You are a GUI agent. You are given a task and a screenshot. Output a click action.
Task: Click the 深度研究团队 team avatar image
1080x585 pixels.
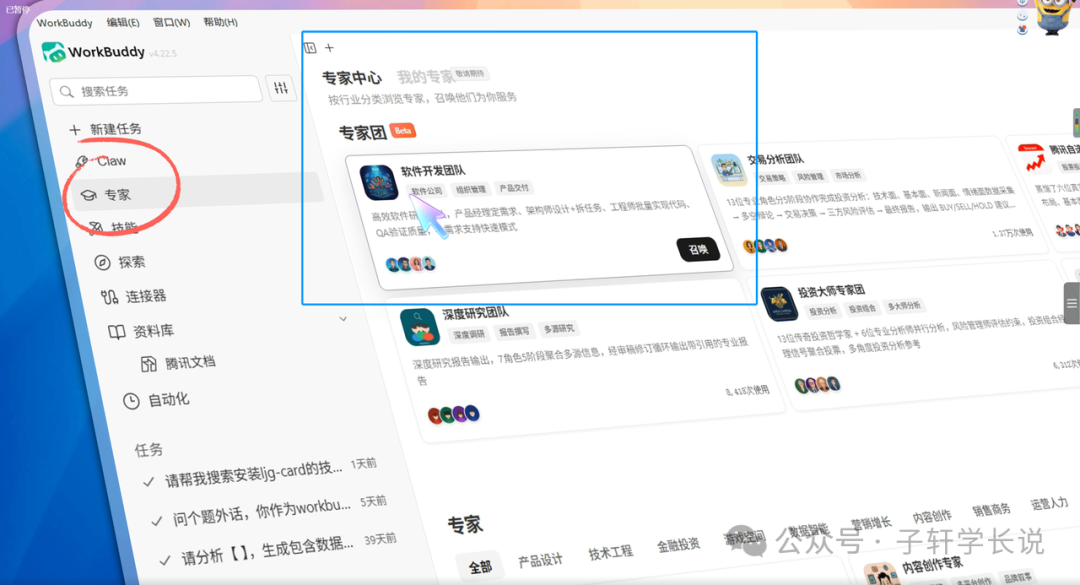(x=419, y=327)
